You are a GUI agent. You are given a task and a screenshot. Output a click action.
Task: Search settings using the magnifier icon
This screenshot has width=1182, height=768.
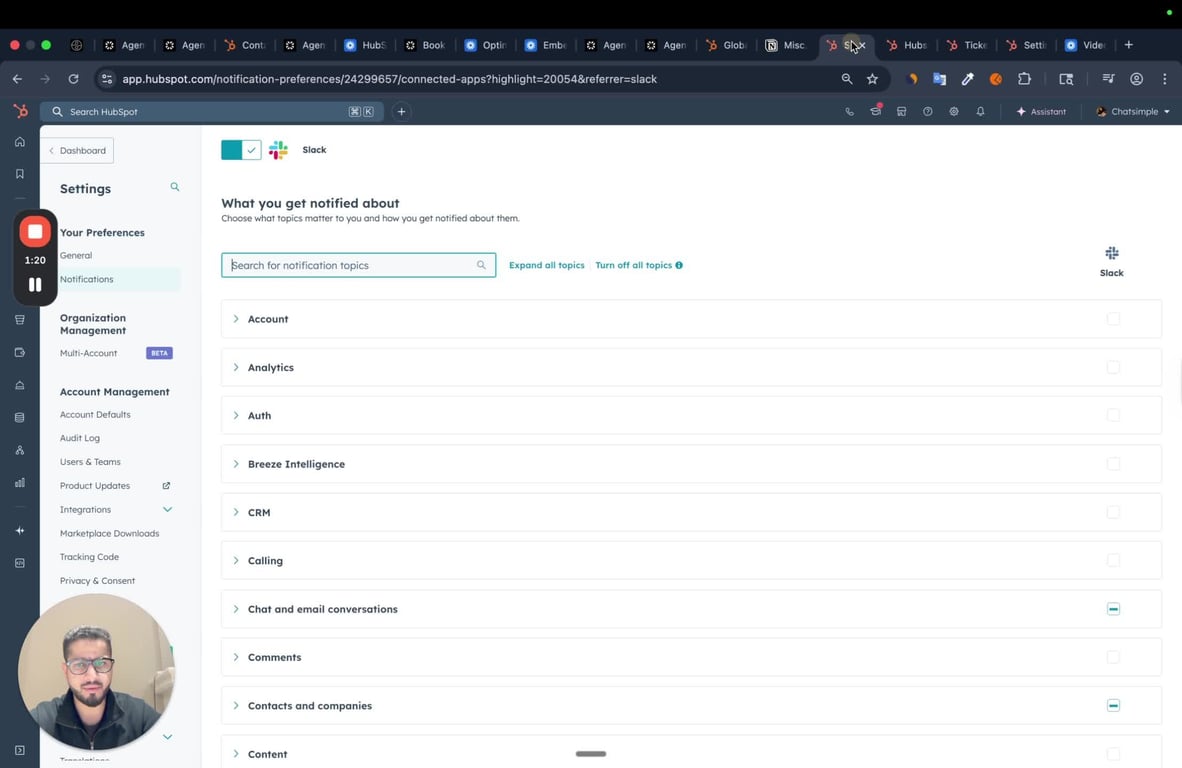coord(175,187)
